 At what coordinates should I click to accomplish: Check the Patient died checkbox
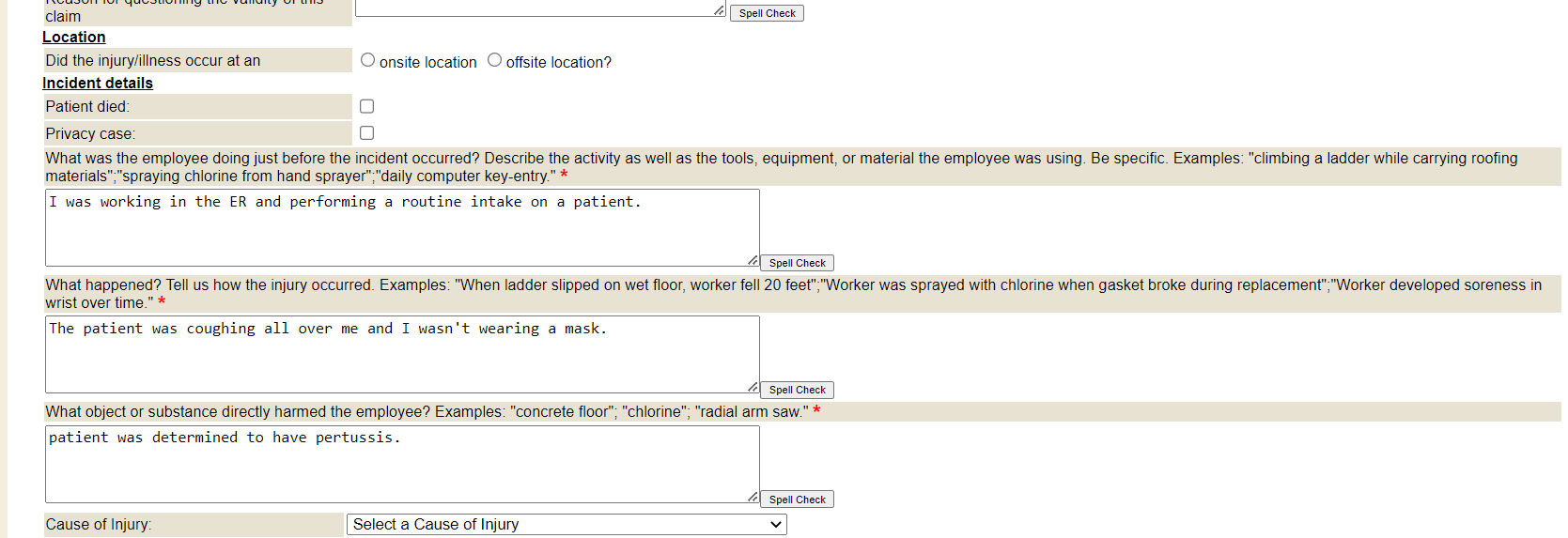tap(367, 106)
